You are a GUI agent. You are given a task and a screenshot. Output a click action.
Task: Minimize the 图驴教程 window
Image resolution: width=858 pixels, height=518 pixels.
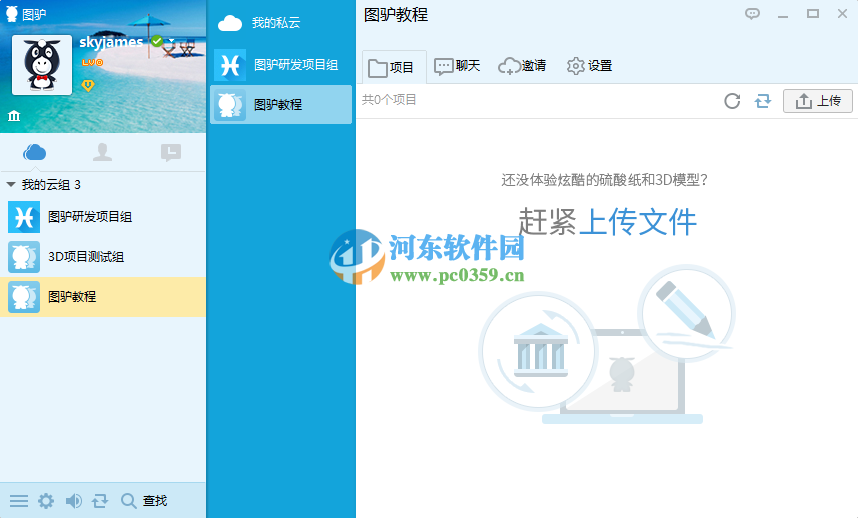783,15
